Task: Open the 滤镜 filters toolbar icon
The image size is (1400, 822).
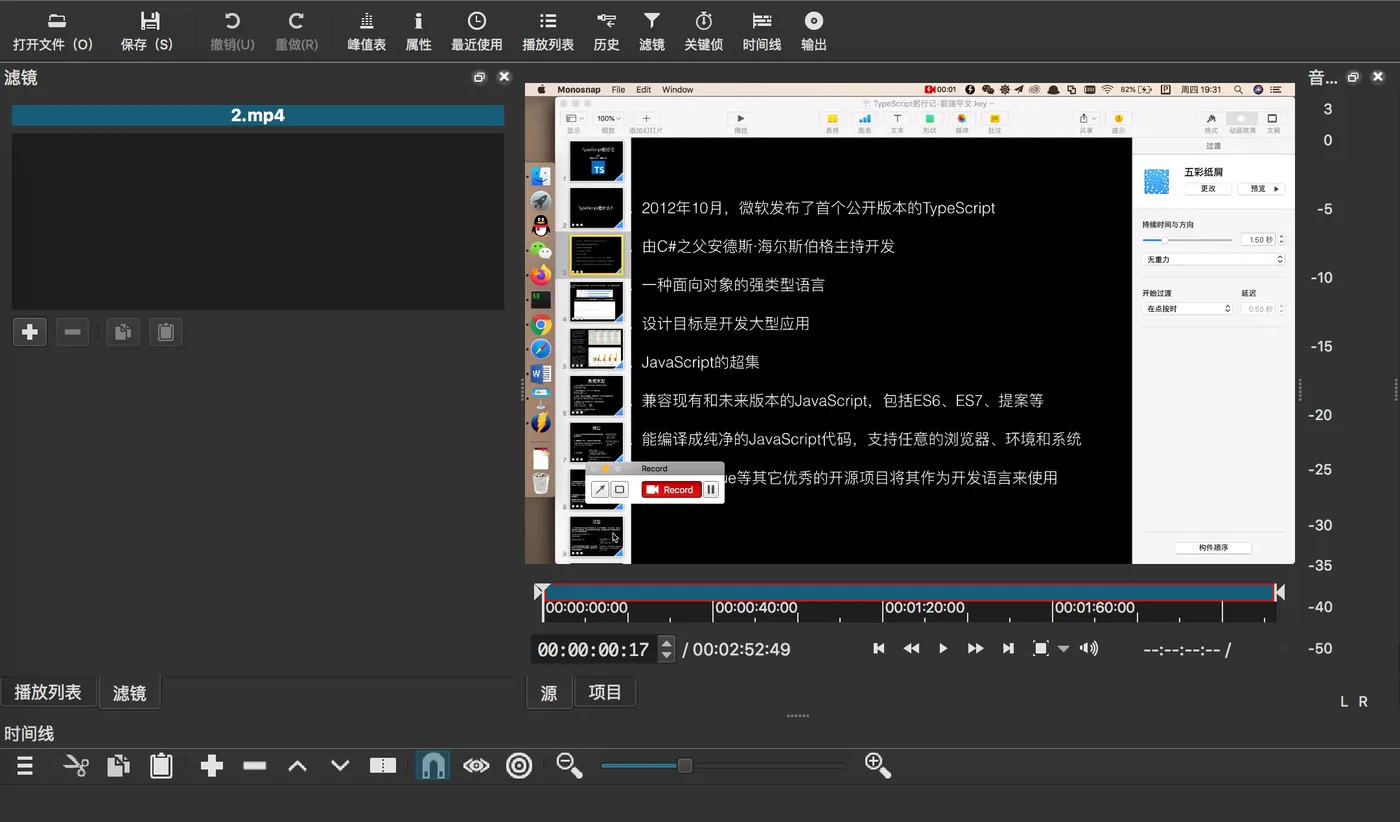Action: [652, 32]
